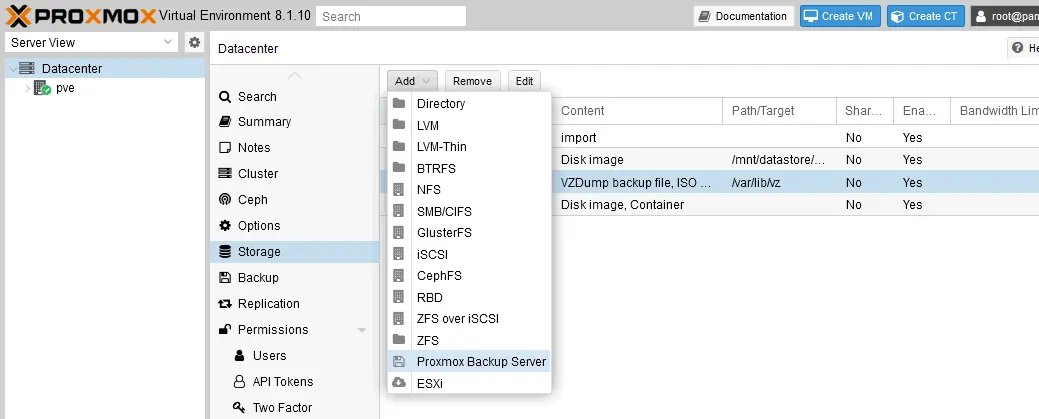Open the Documentation button

click(x=743, y=17)
